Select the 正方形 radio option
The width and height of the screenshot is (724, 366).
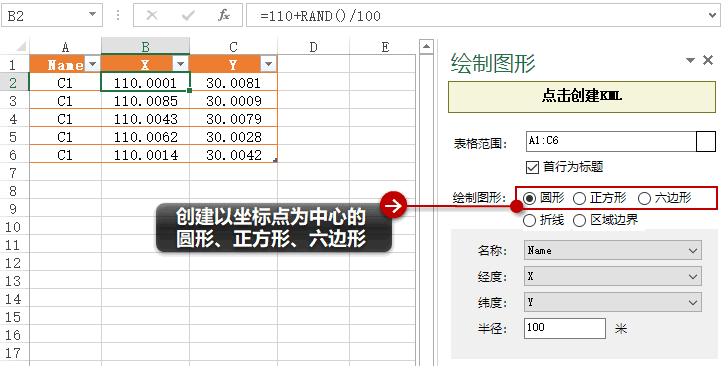[579, 198]
